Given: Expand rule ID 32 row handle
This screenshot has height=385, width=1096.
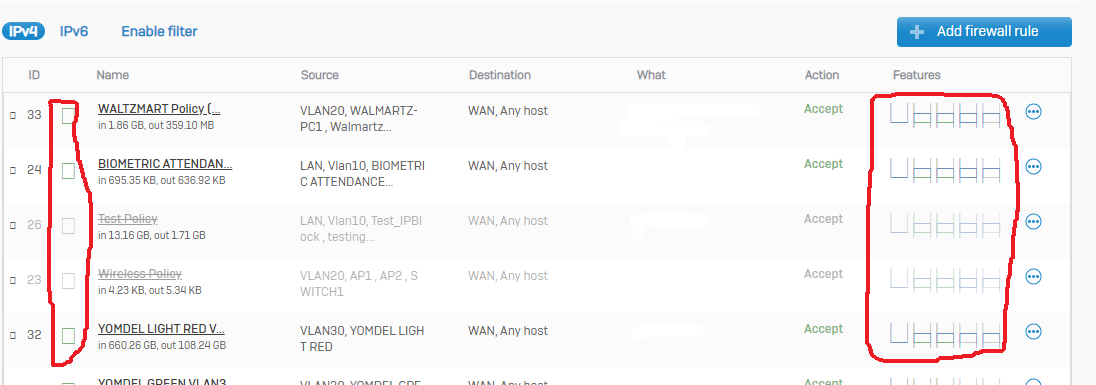Looking at the screenshot, I should (x=13, y=335).
